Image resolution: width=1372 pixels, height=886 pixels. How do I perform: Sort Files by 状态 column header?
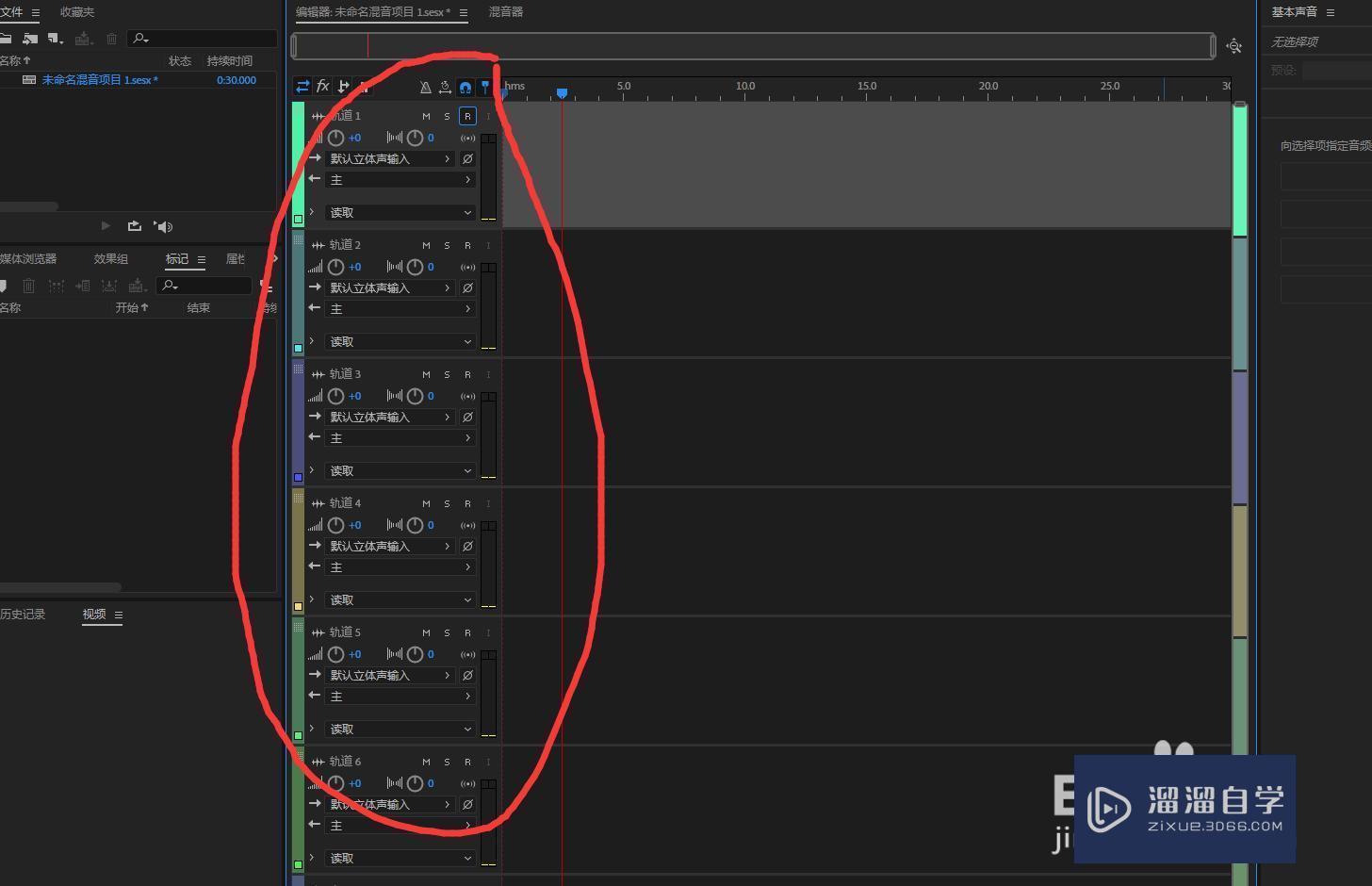(x=180, y=60)
